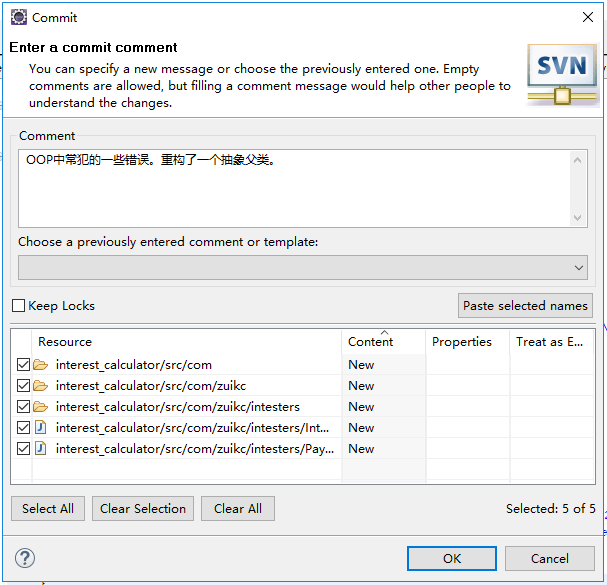Enable the Keep Locks checkbox
Screen dimensions: 607x585
click(19, 306)
